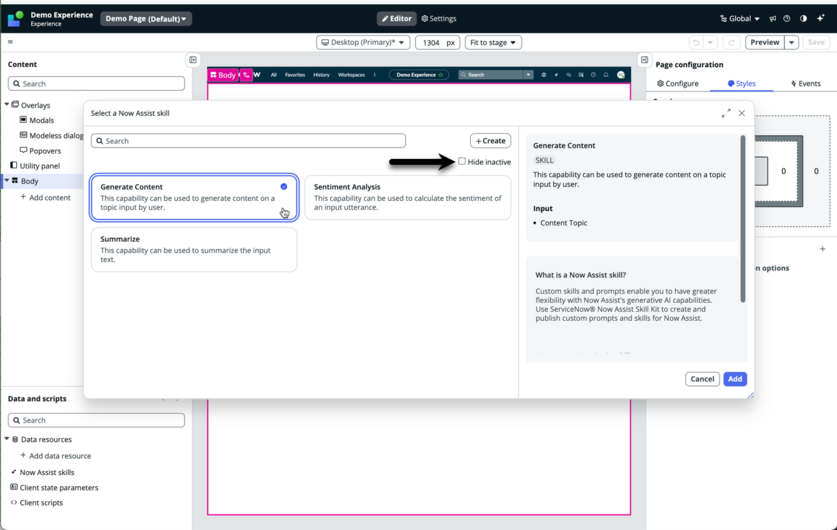This screenshot has width=837, height=530.
Task: Click Add data resource
Action: [56, 456]
